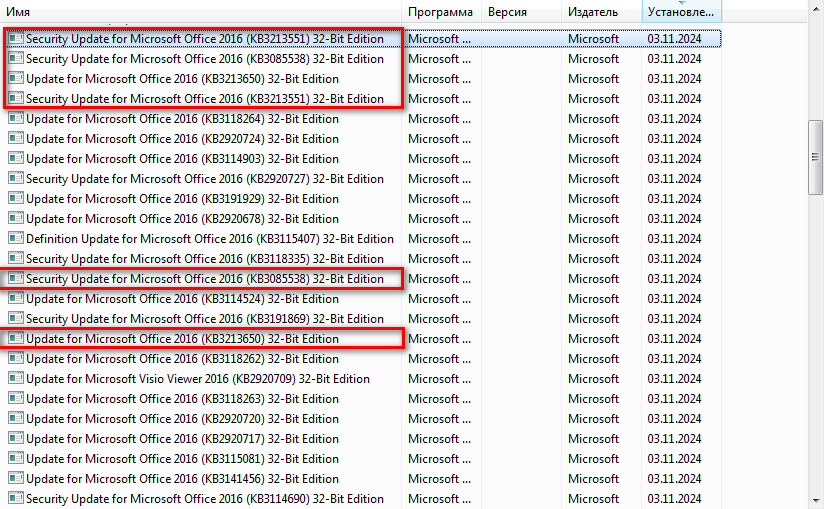Click the Установле... column header
This screenshot has width=824, height=509.
click(x=682, y=12)
